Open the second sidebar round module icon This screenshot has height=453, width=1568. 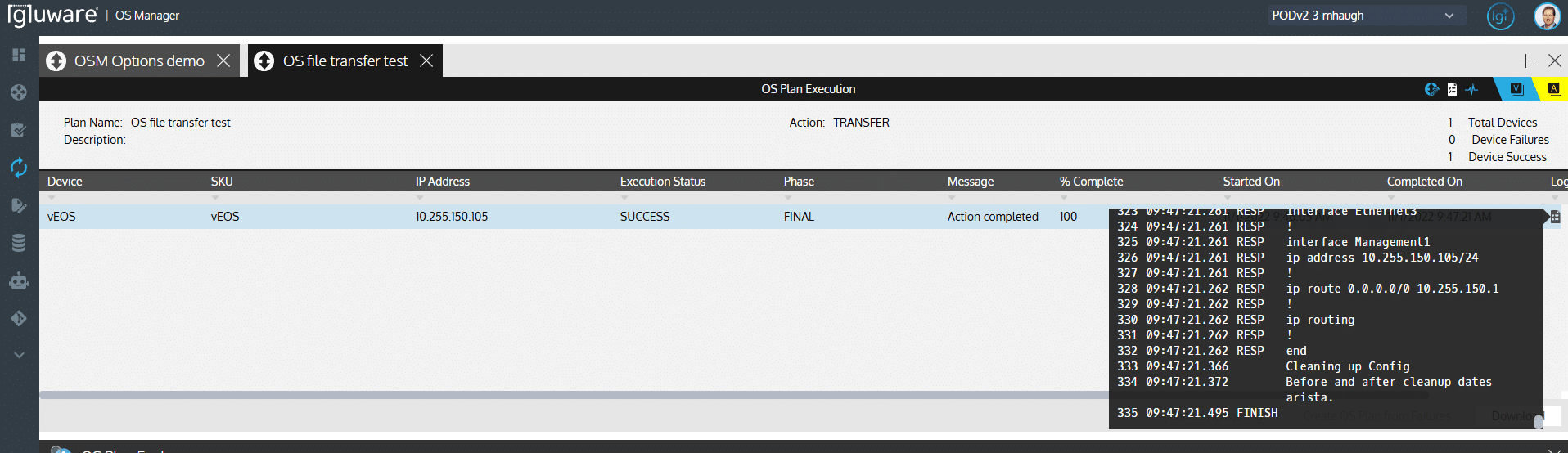coord(19,92)
